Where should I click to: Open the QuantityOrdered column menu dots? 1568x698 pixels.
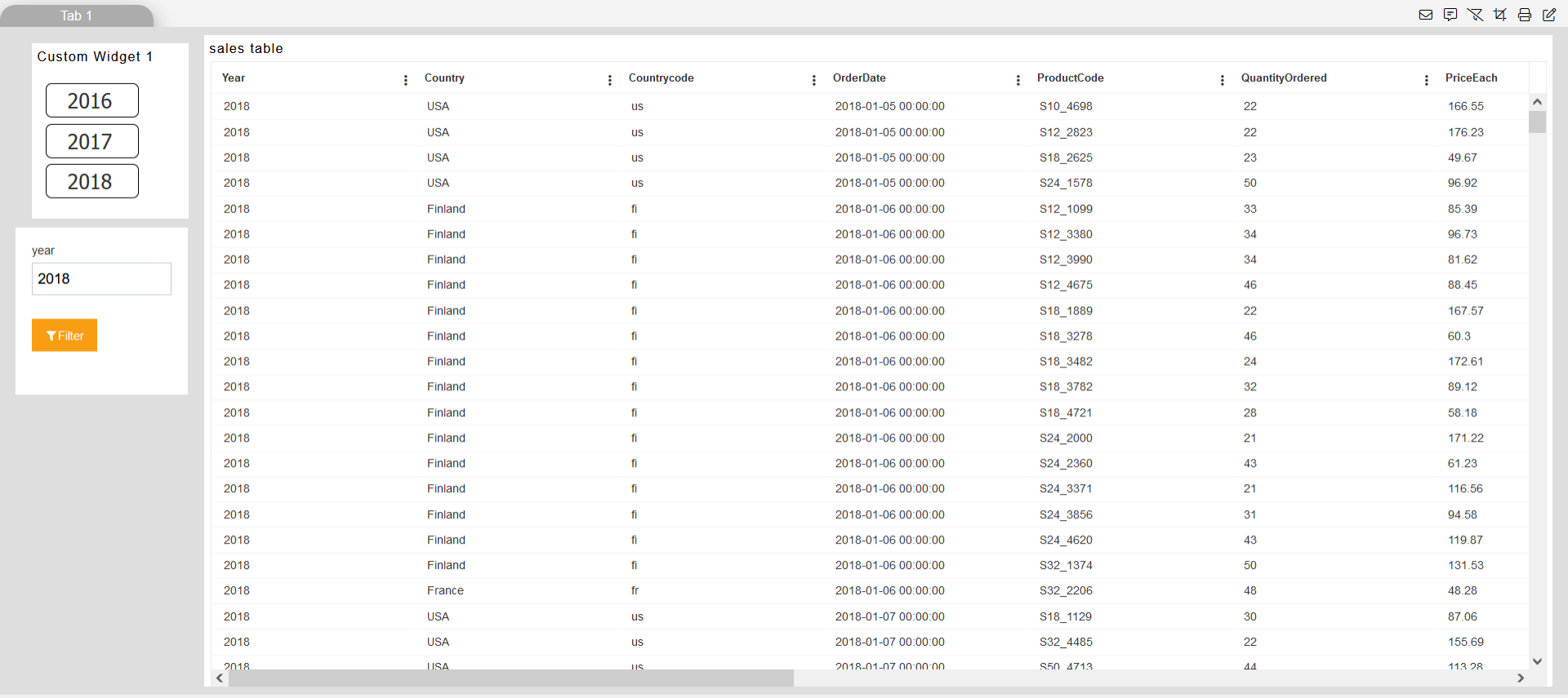[1427, 80]
